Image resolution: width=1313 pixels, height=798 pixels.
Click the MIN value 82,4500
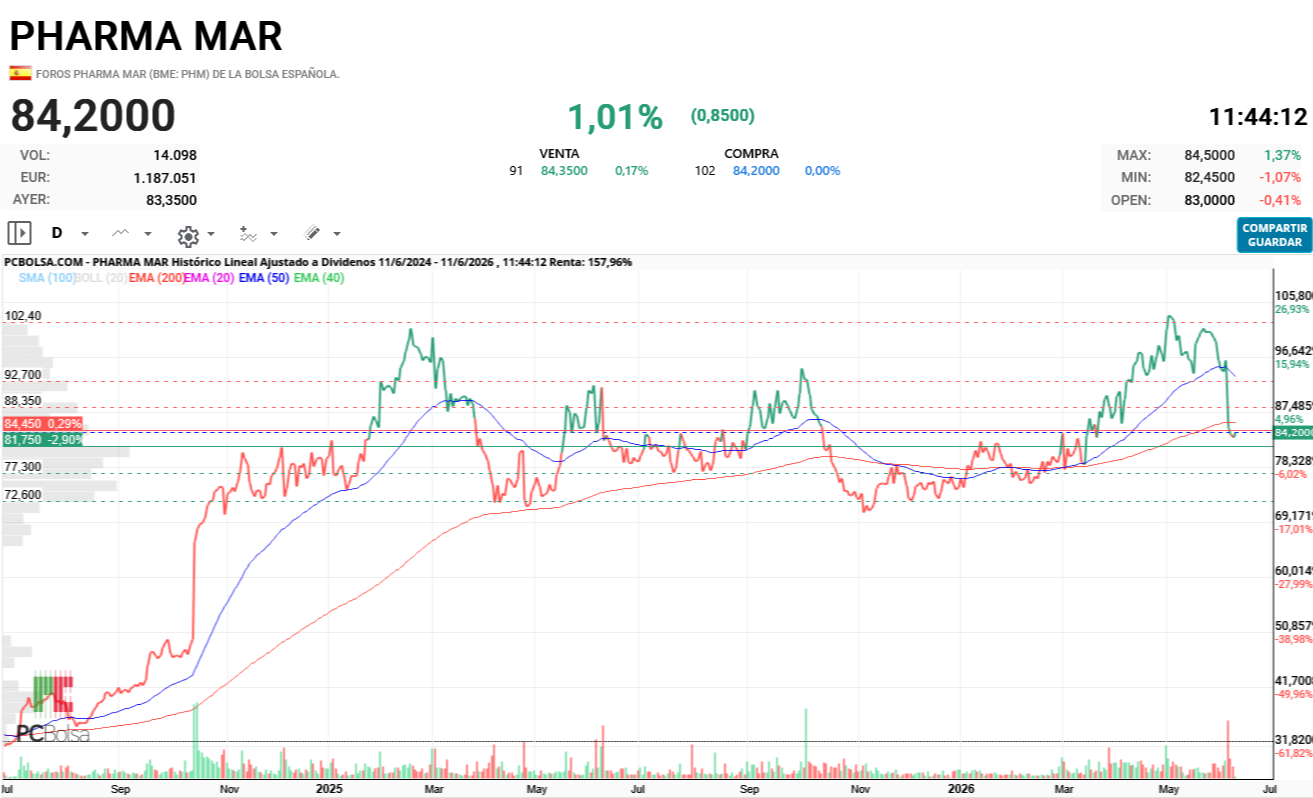click(x=1209, y=177)
